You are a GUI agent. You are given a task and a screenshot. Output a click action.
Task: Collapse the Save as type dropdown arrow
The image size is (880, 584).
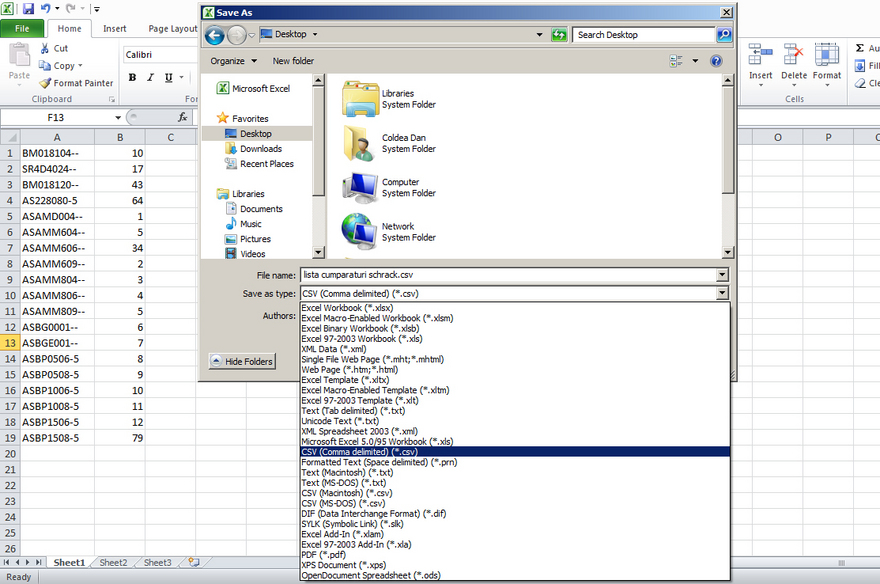tap(722, 293)
